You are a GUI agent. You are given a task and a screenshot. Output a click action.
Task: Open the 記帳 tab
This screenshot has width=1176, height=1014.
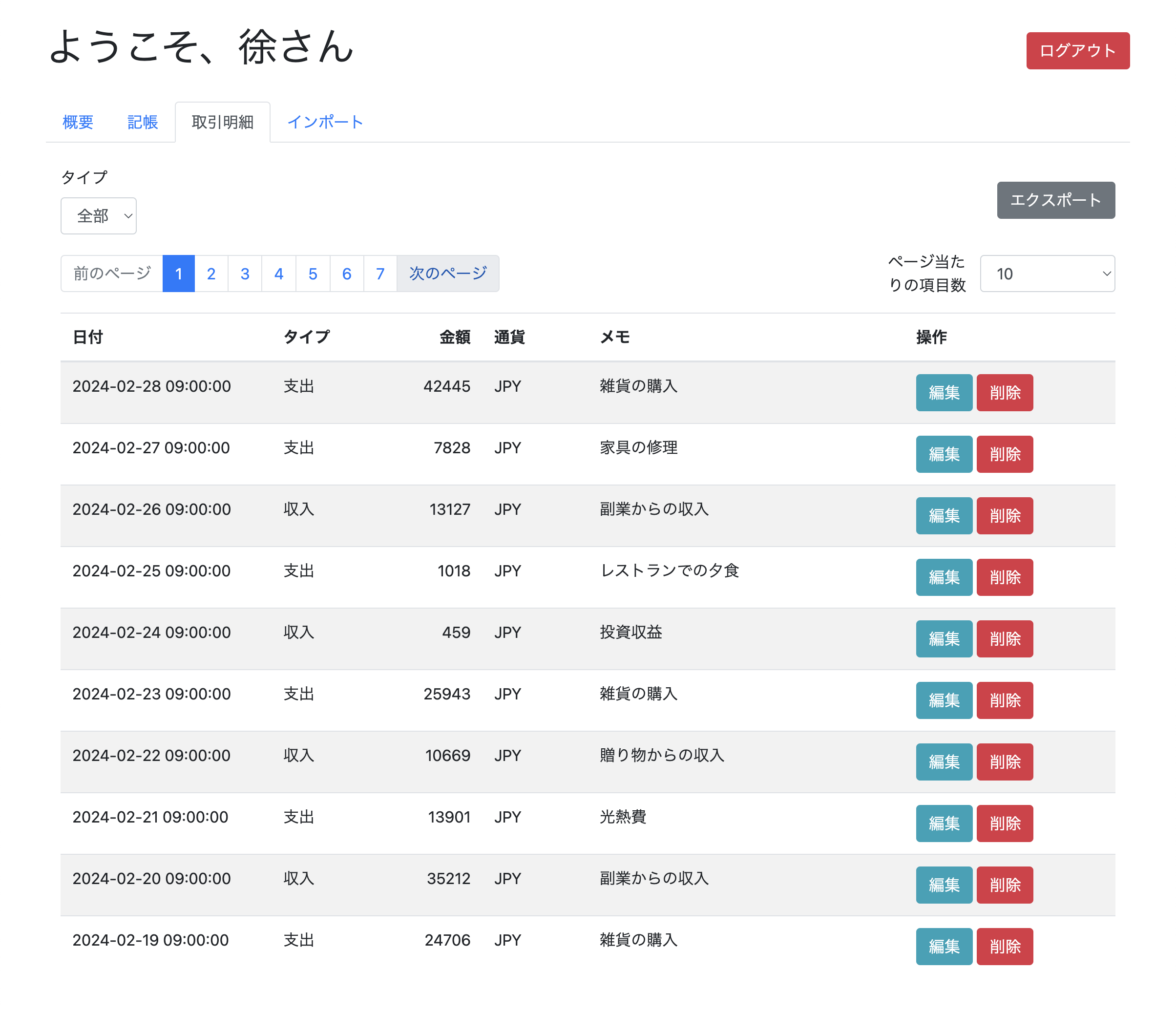143,122
